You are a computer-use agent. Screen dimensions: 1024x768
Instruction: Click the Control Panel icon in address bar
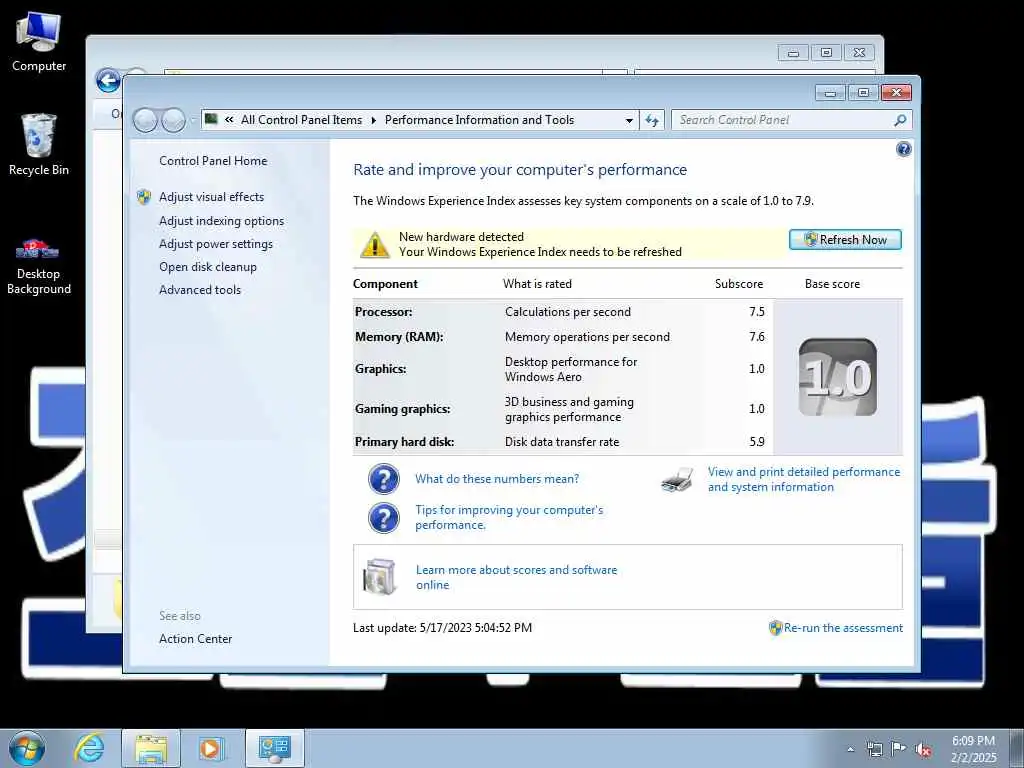pyautogui.click(x=211, y=119)
